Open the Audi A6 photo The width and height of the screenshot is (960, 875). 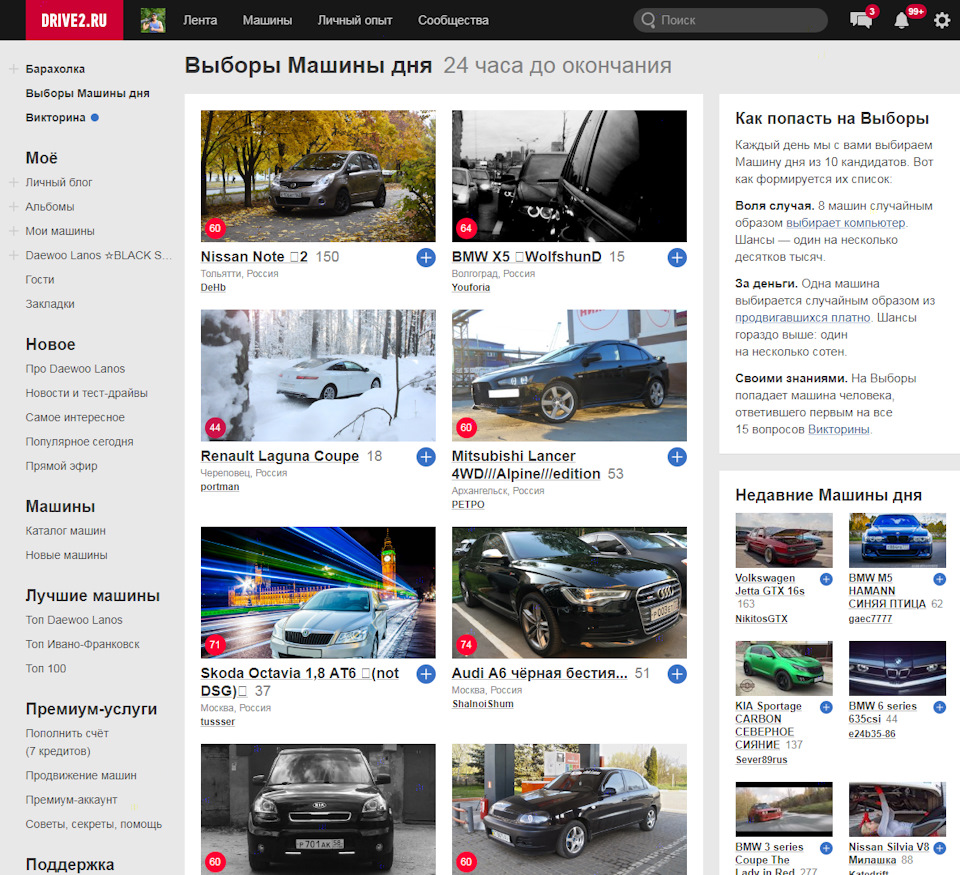(569, 593)
